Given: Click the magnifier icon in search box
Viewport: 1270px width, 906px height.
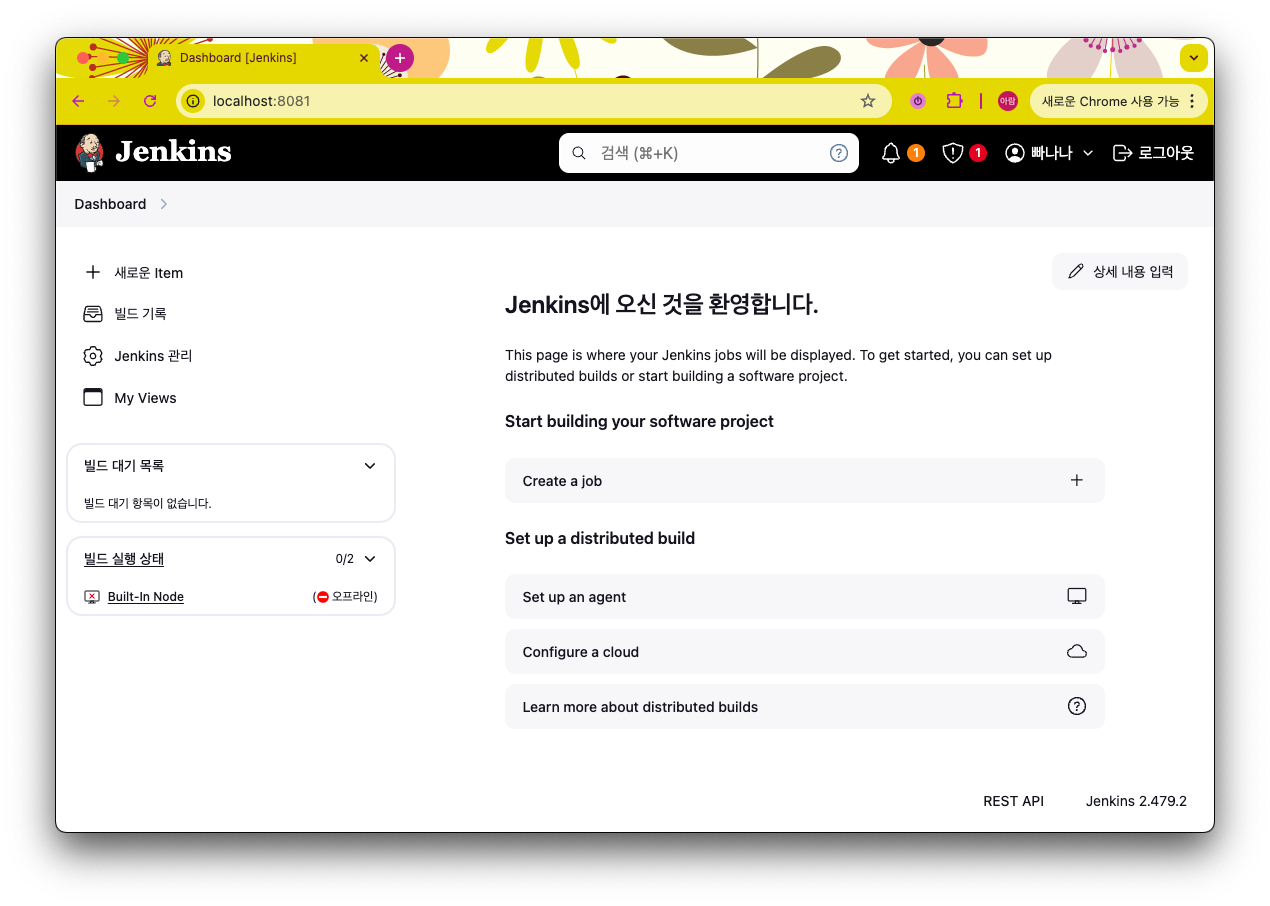Looking at the screenshot, I should (x=578, y=153).
